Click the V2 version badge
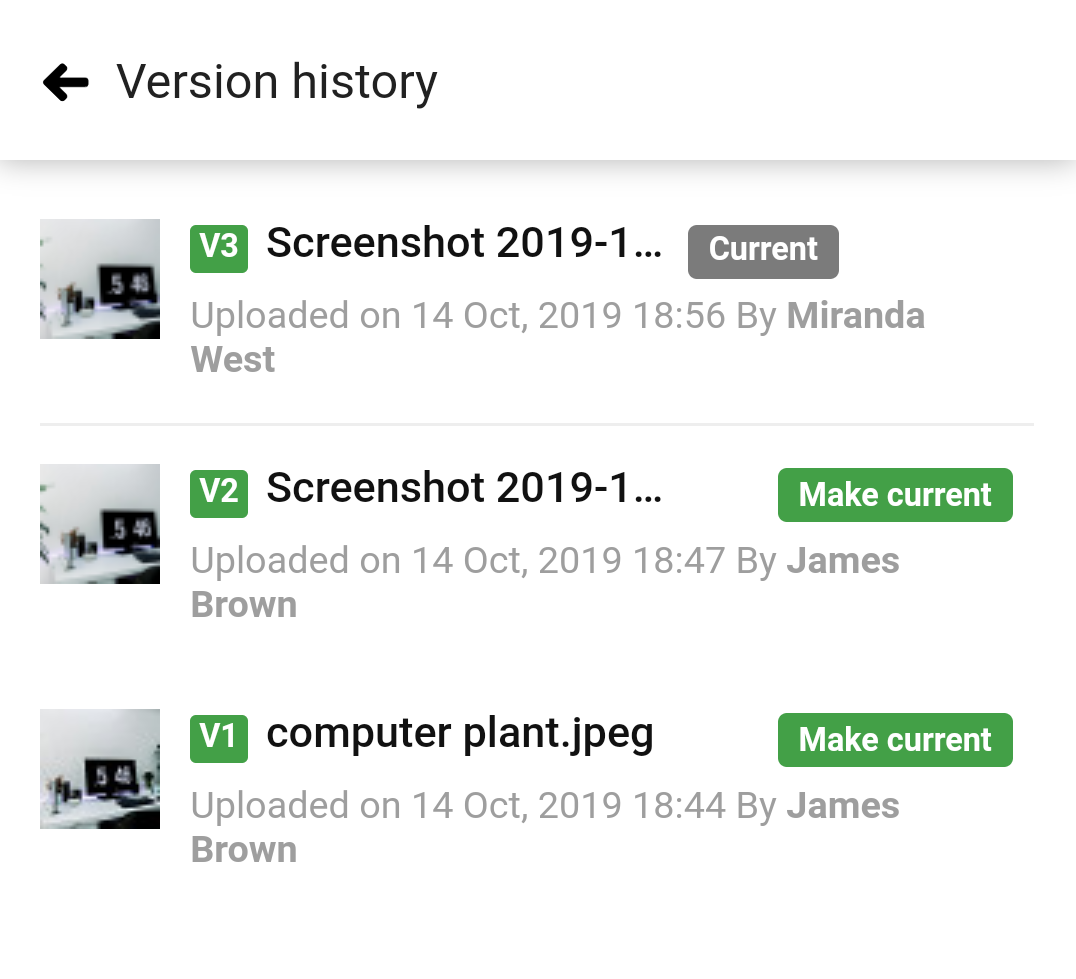 (x=218, y=493)
